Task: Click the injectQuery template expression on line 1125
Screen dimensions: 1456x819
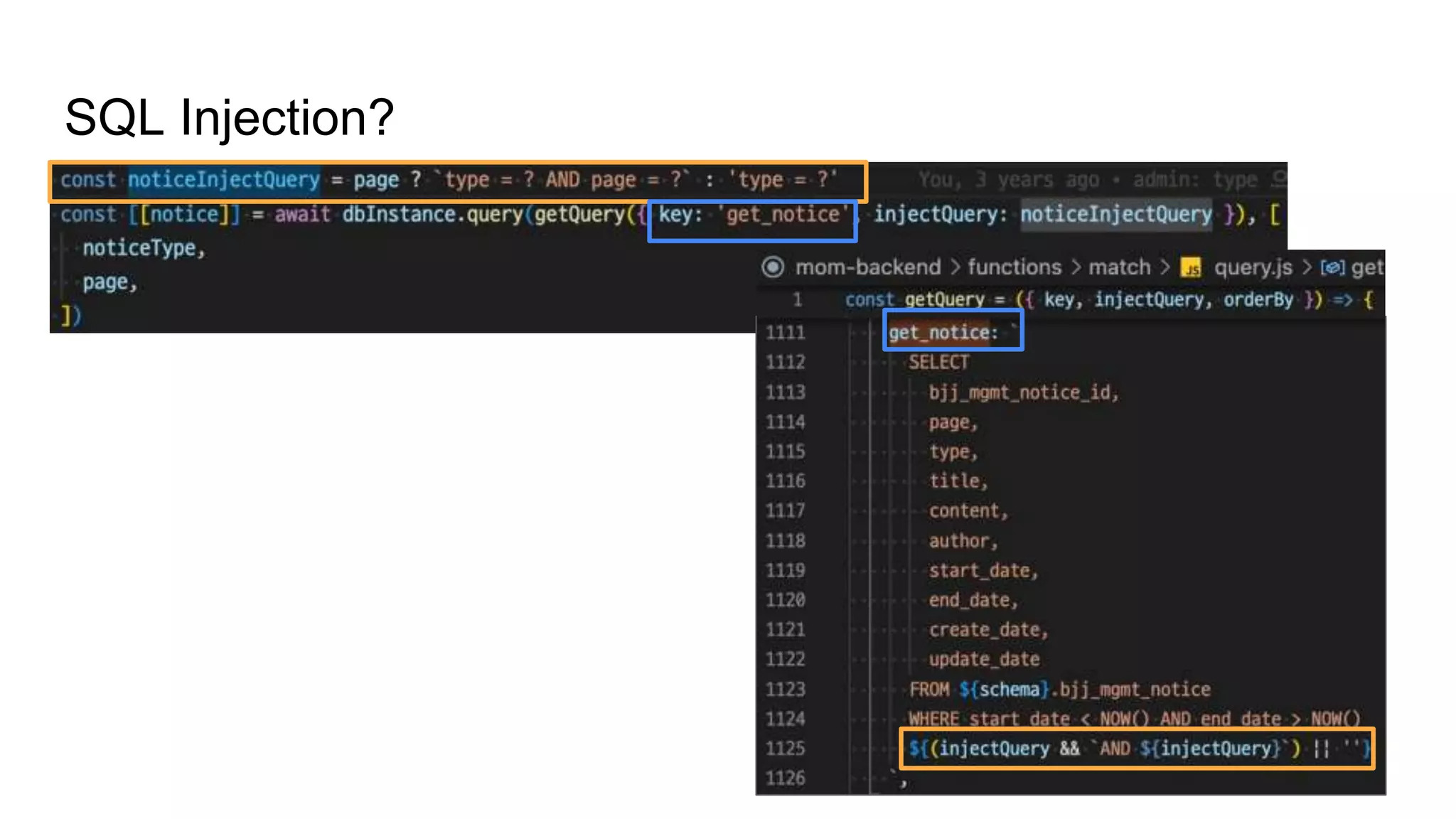Action: [1139, 749]
